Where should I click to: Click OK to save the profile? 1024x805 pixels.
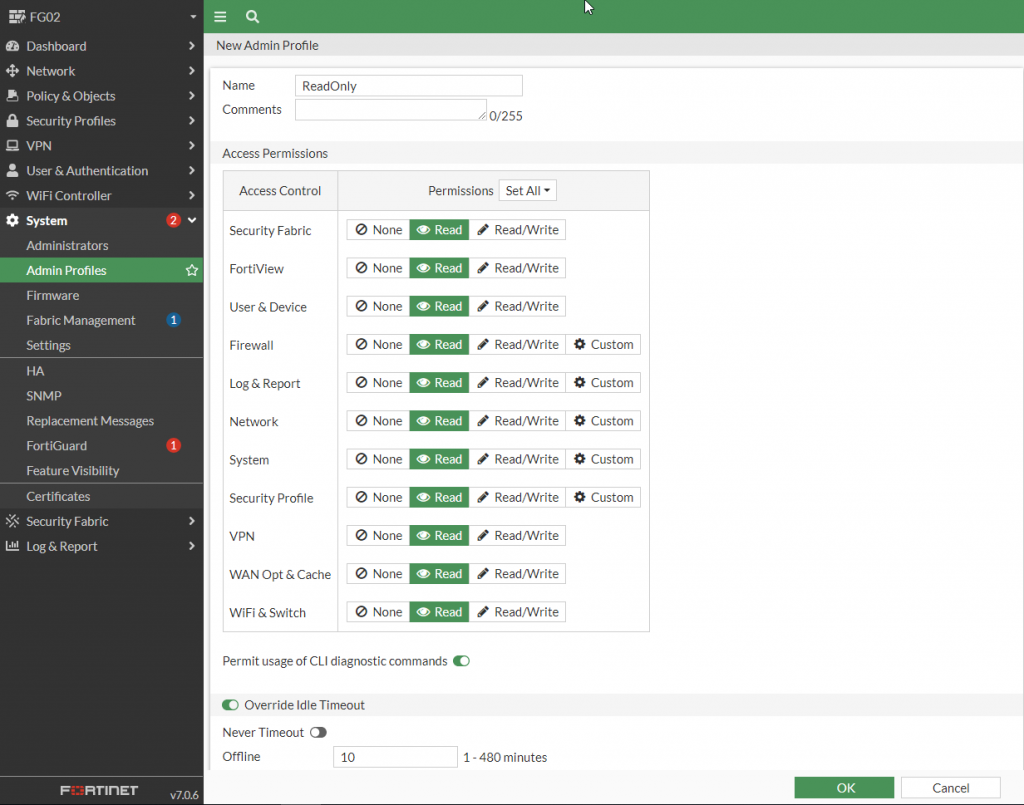pos(844,788)
